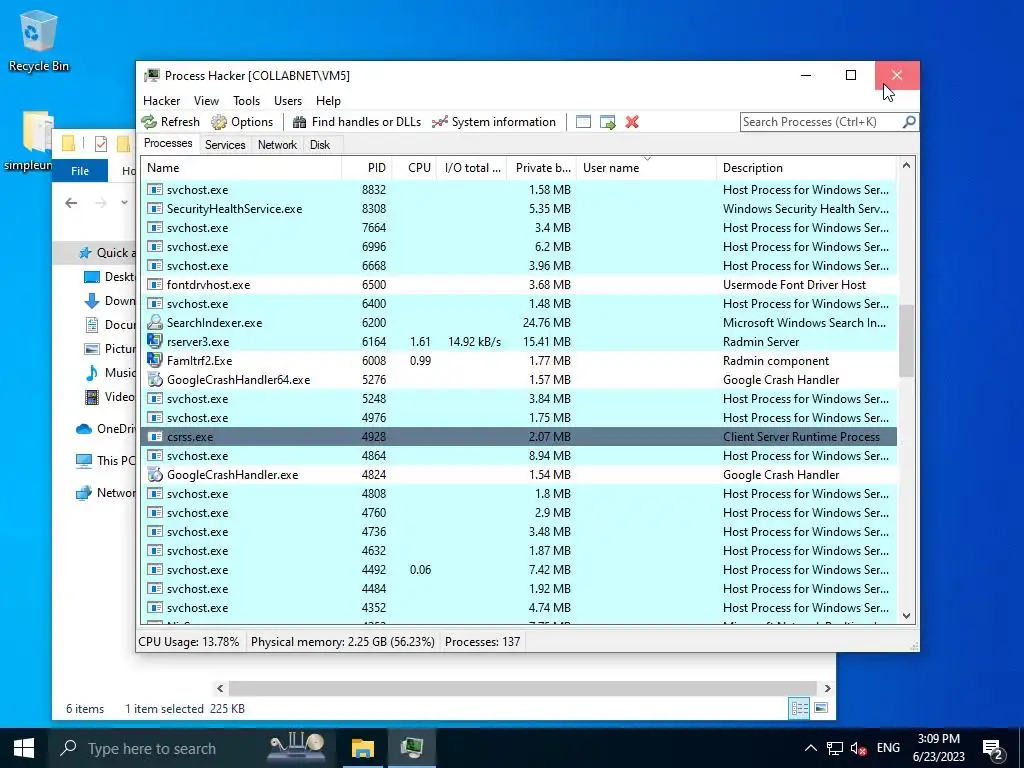Image resolution: width=1024 pixels, height=768 pixels.
Task: Click the SecurityHealthService.exe icon
Action: [x=155, y=208]
